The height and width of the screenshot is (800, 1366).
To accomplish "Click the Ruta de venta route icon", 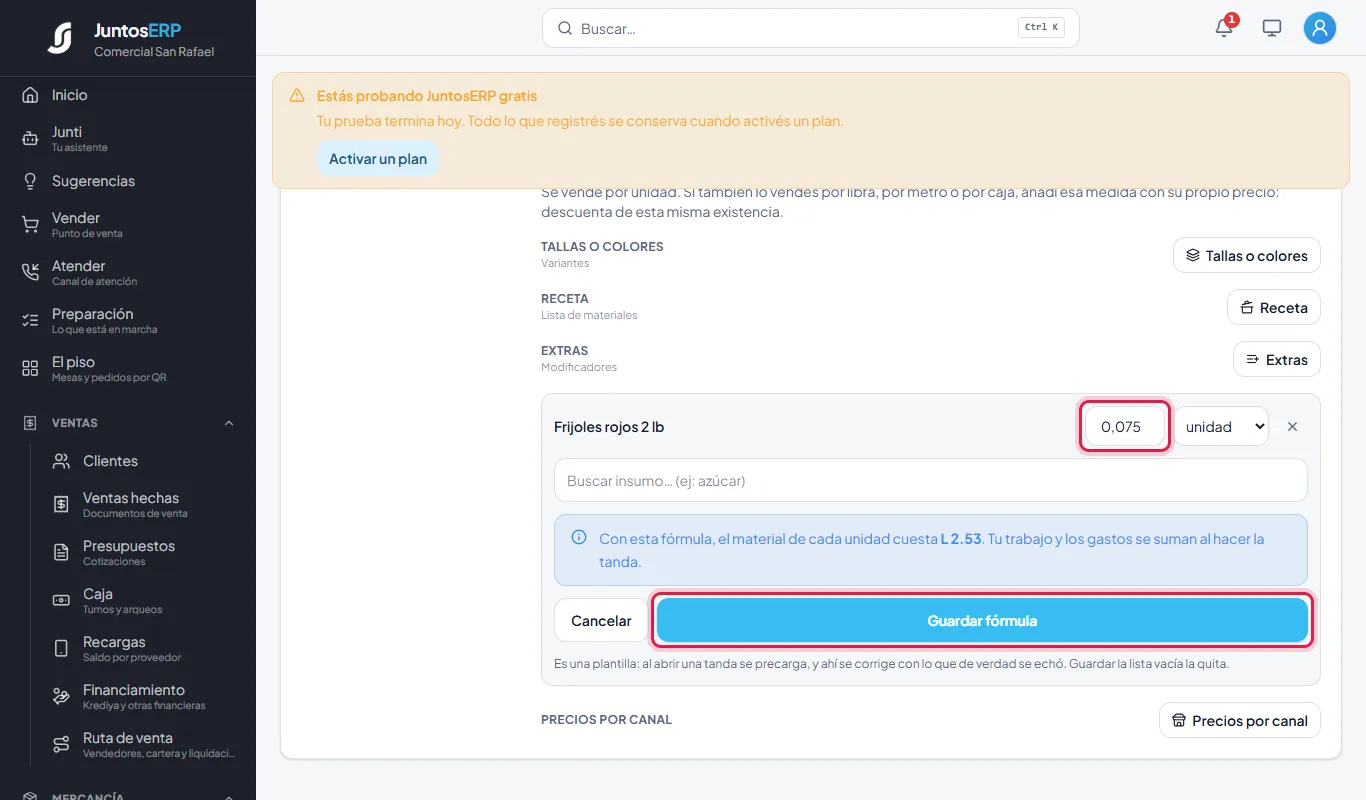I will point(61,745).
